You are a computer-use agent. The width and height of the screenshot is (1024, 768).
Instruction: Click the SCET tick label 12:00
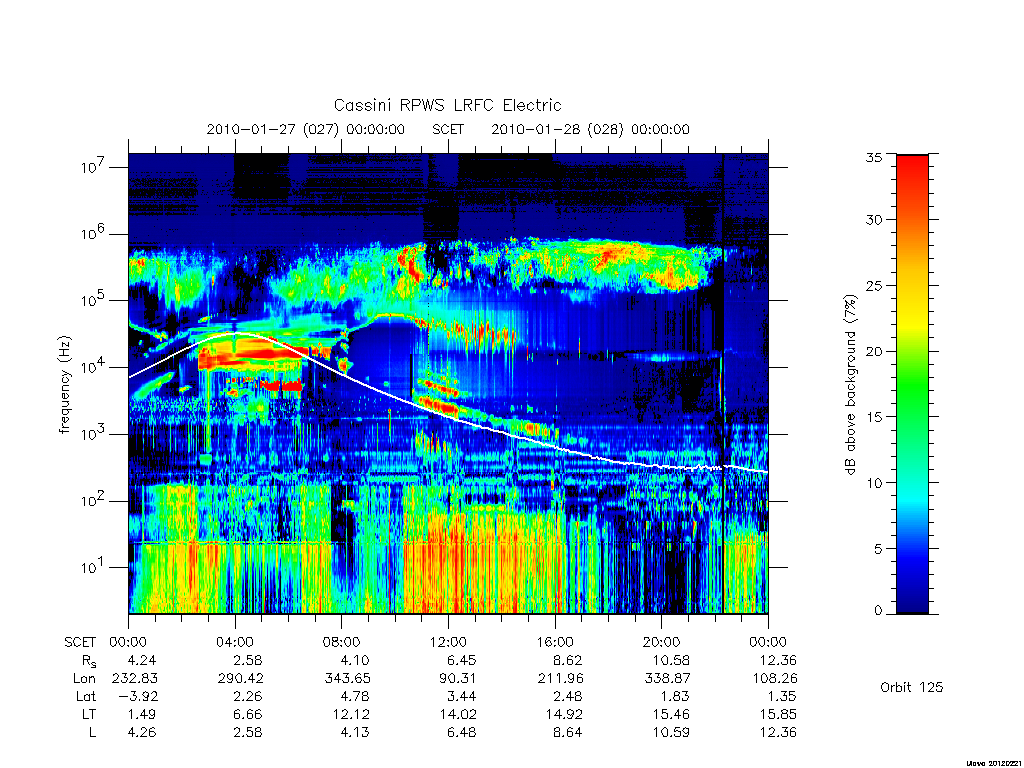tap(448, 642)
